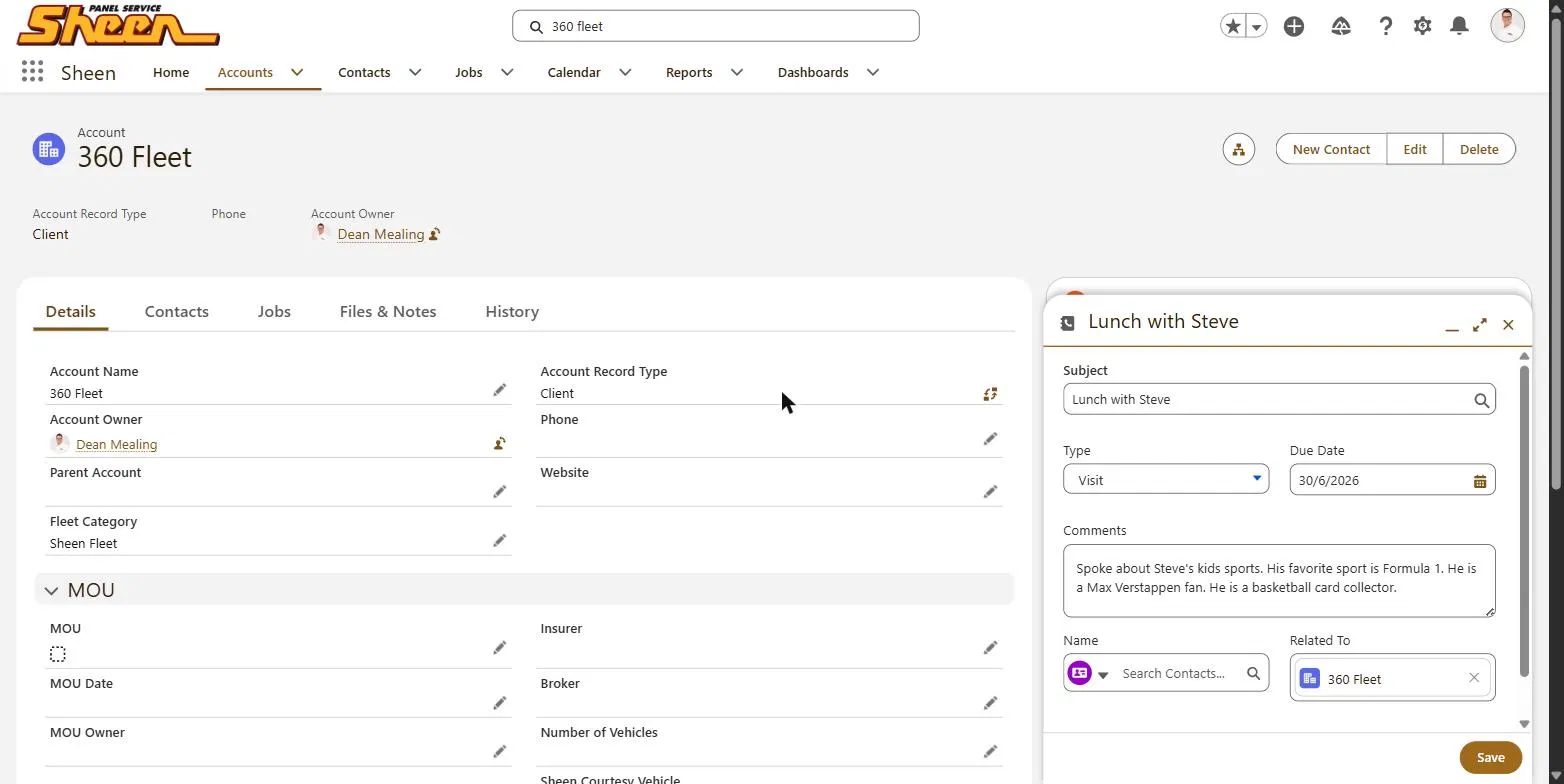Collapse the MOU section
Viewport: 1564px width, 784px height.
pos(51,591)
